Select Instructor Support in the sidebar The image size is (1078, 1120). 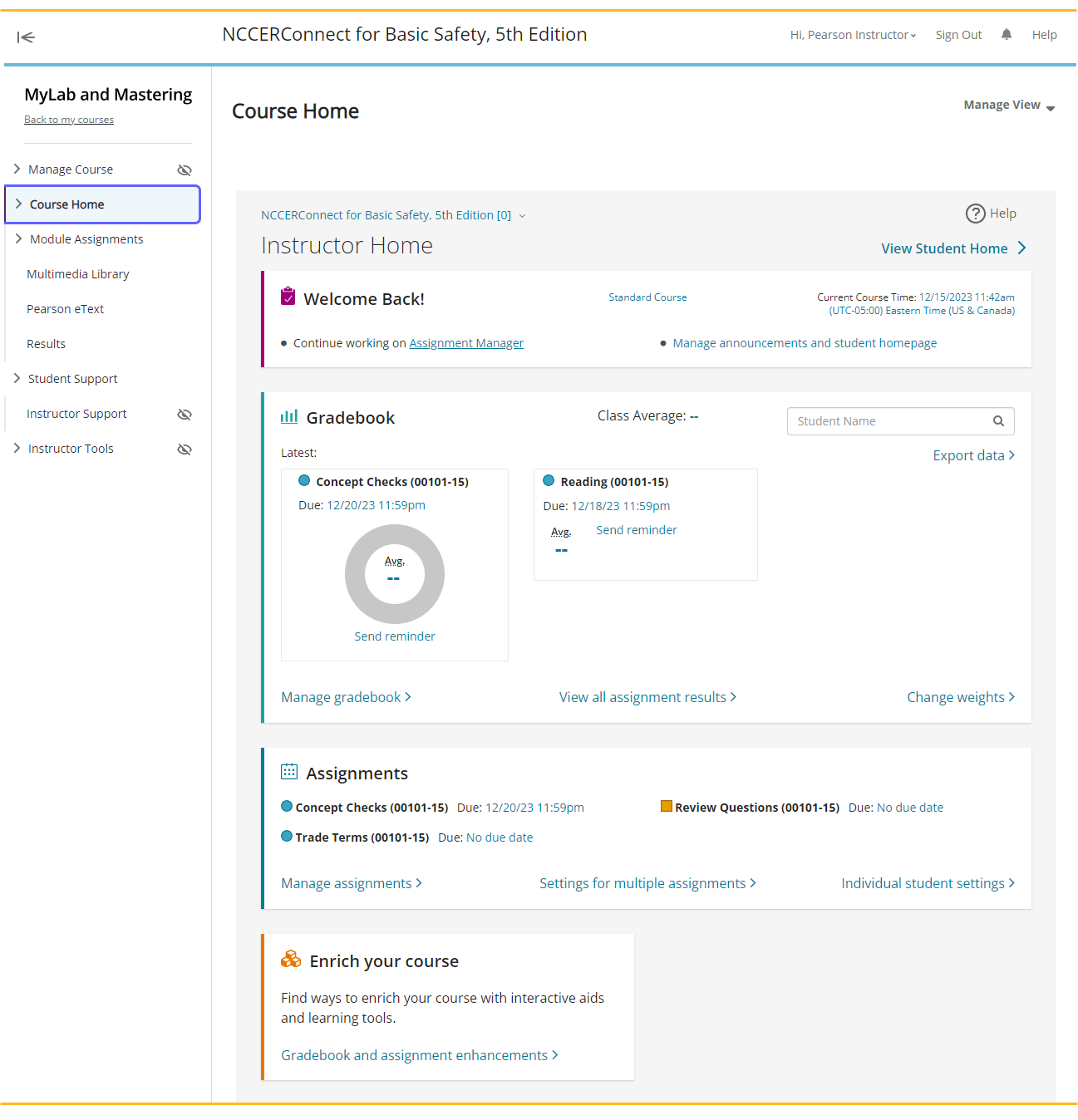pos(76,414)
